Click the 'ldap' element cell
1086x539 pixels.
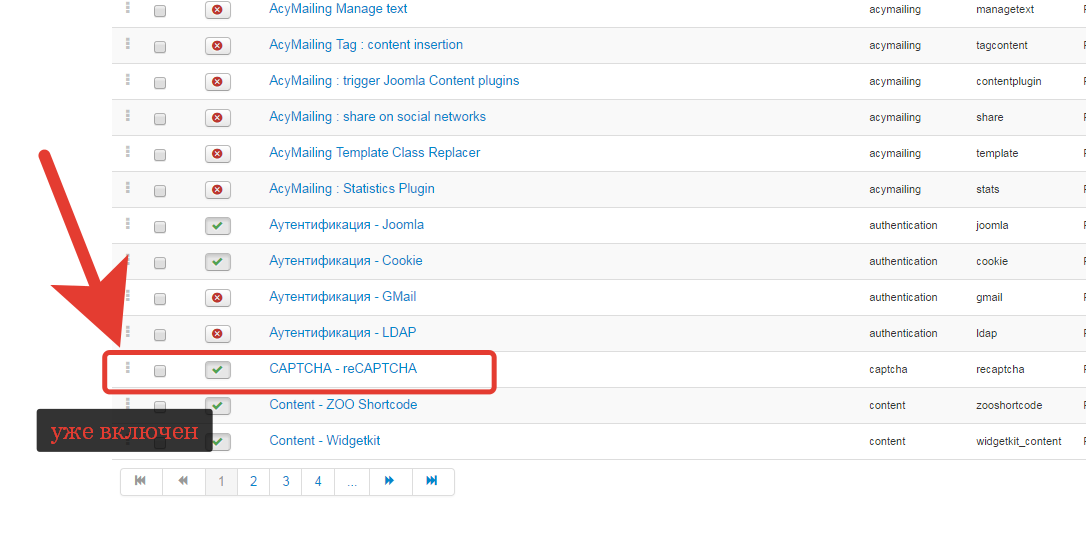[x=986, y=334]
